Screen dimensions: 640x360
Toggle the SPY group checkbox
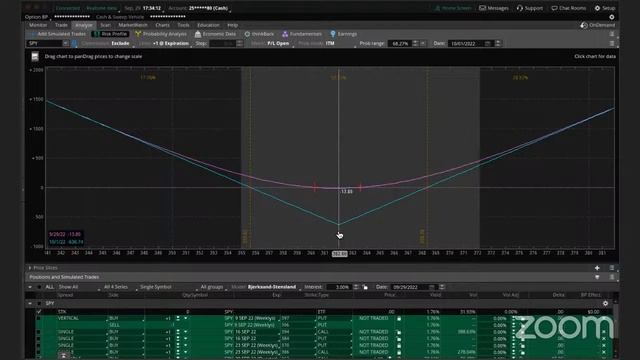tap(40, 303)
